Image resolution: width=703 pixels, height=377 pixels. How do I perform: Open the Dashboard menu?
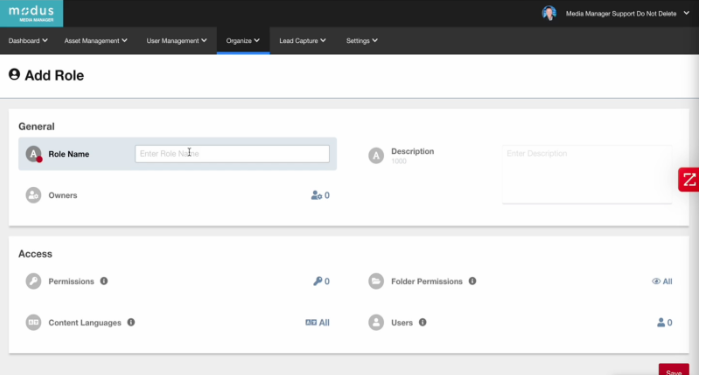28,40
